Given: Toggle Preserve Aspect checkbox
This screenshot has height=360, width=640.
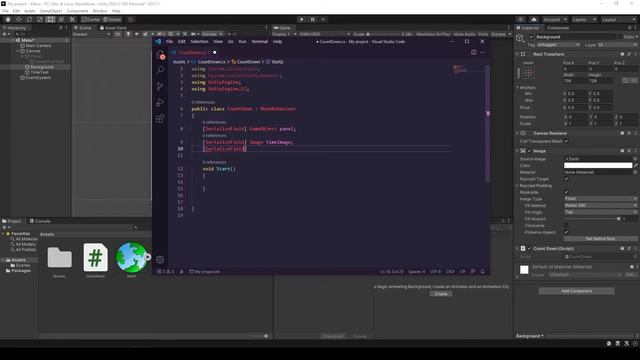Looking at the screenshot, I should [x=566, y=232].
